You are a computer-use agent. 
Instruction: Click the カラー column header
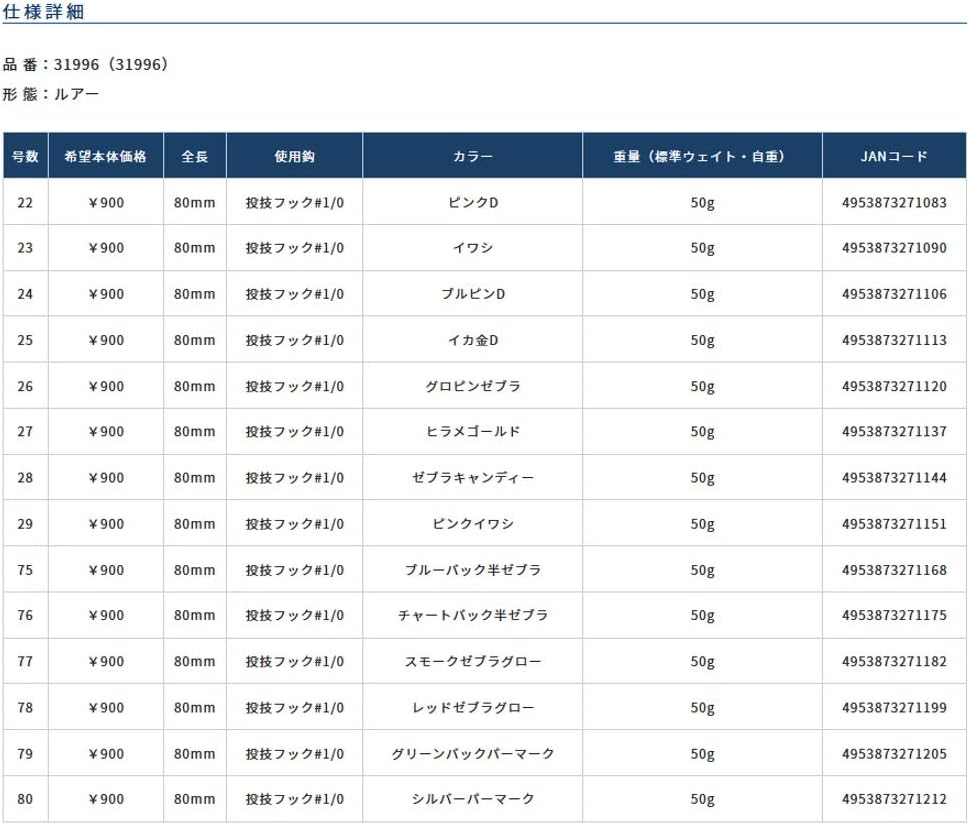(473, 156)
